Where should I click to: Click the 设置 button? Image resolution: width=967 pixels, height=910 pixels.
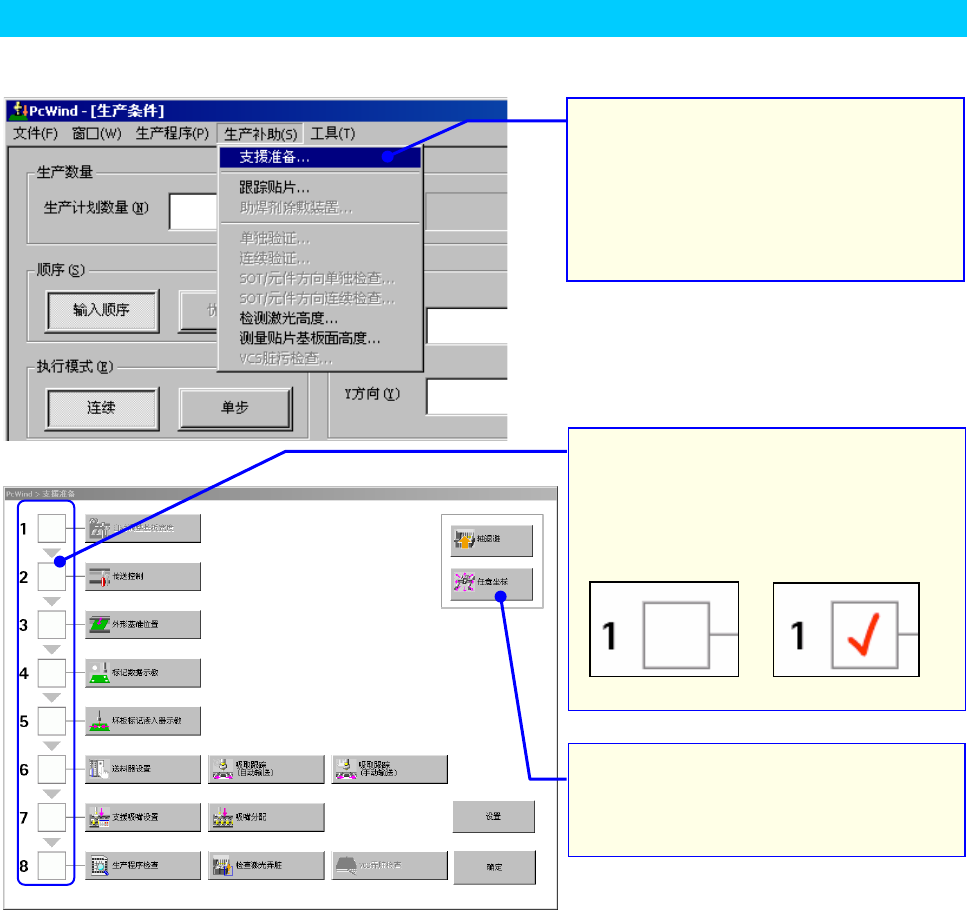tap(493, 817)
